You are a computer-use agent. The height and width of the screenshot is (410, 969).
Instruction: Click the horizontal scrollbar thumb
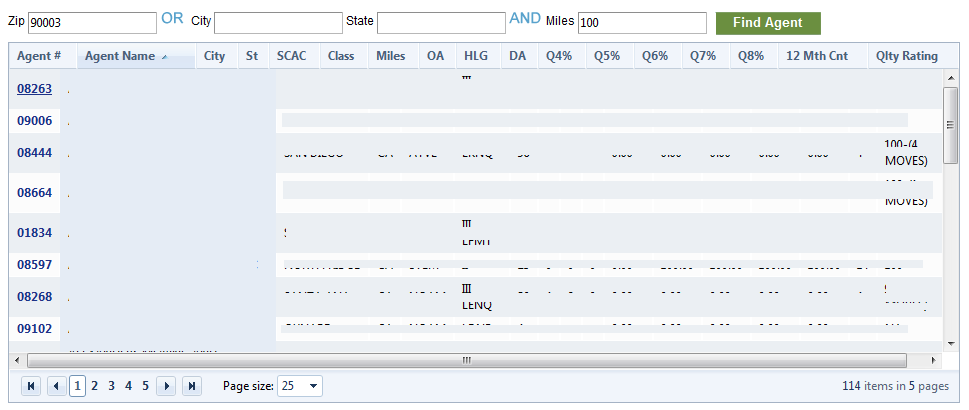467,360
